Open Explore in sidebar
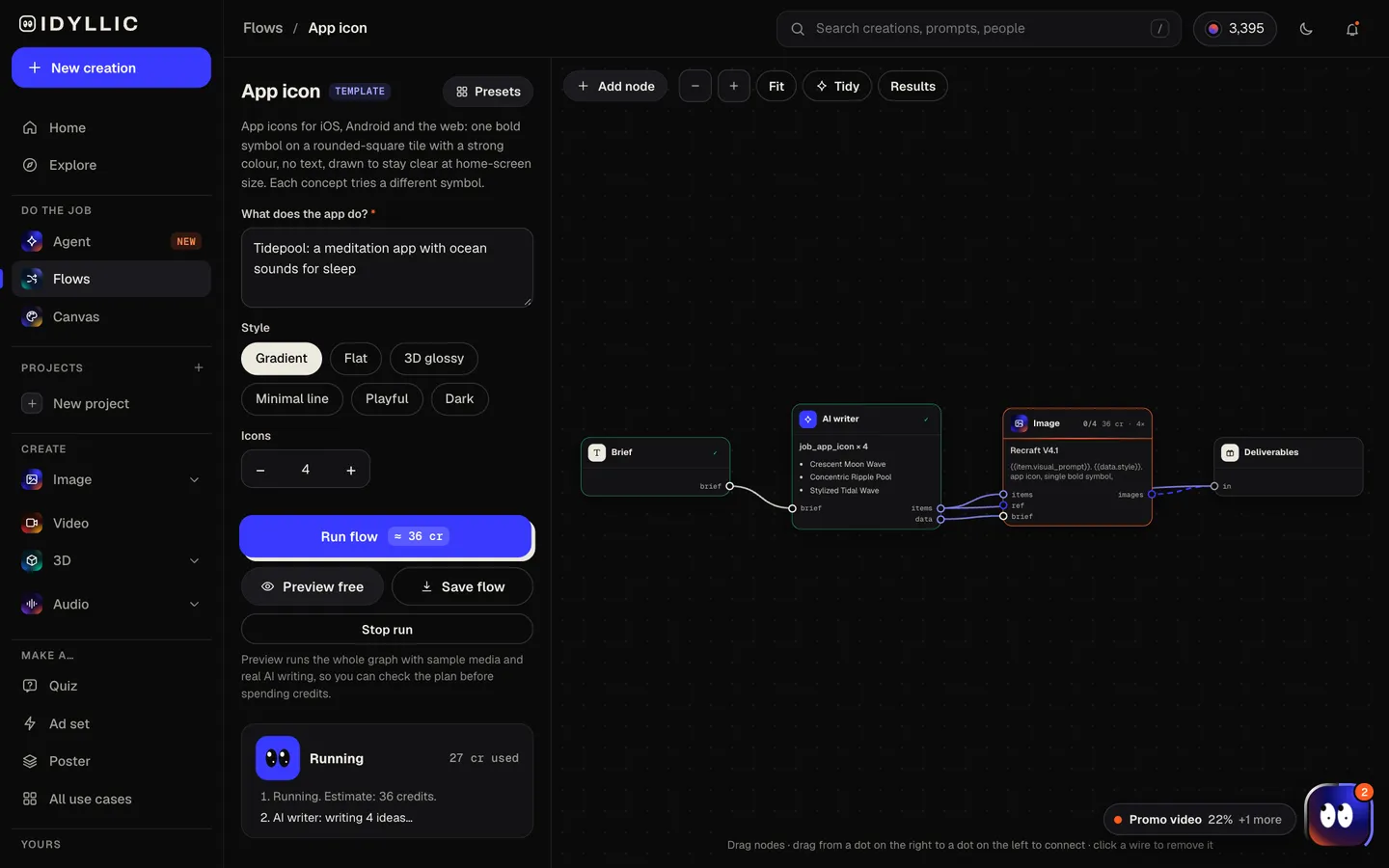 (111, 166)
